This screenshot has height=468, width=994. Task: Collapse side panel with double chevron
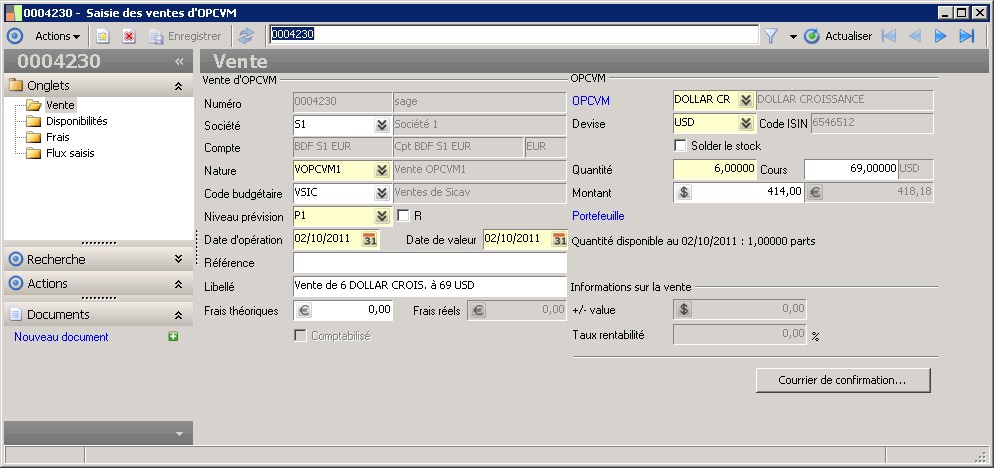179,61
